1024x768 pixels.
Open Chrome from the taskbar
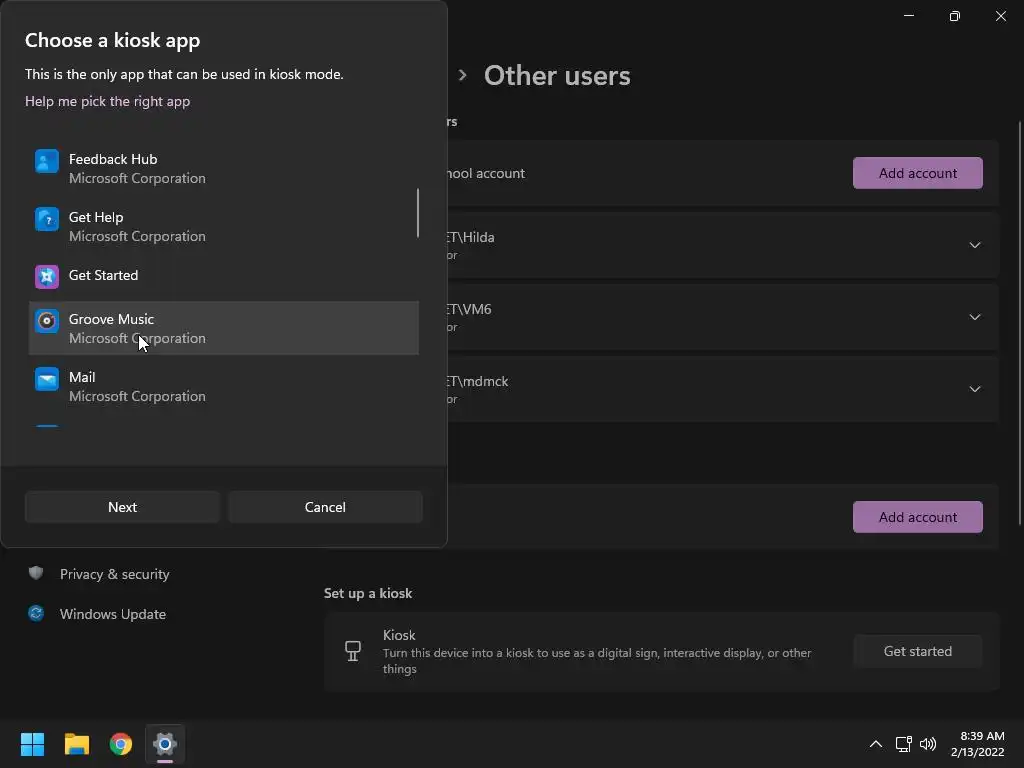click(x=121, y=744)
